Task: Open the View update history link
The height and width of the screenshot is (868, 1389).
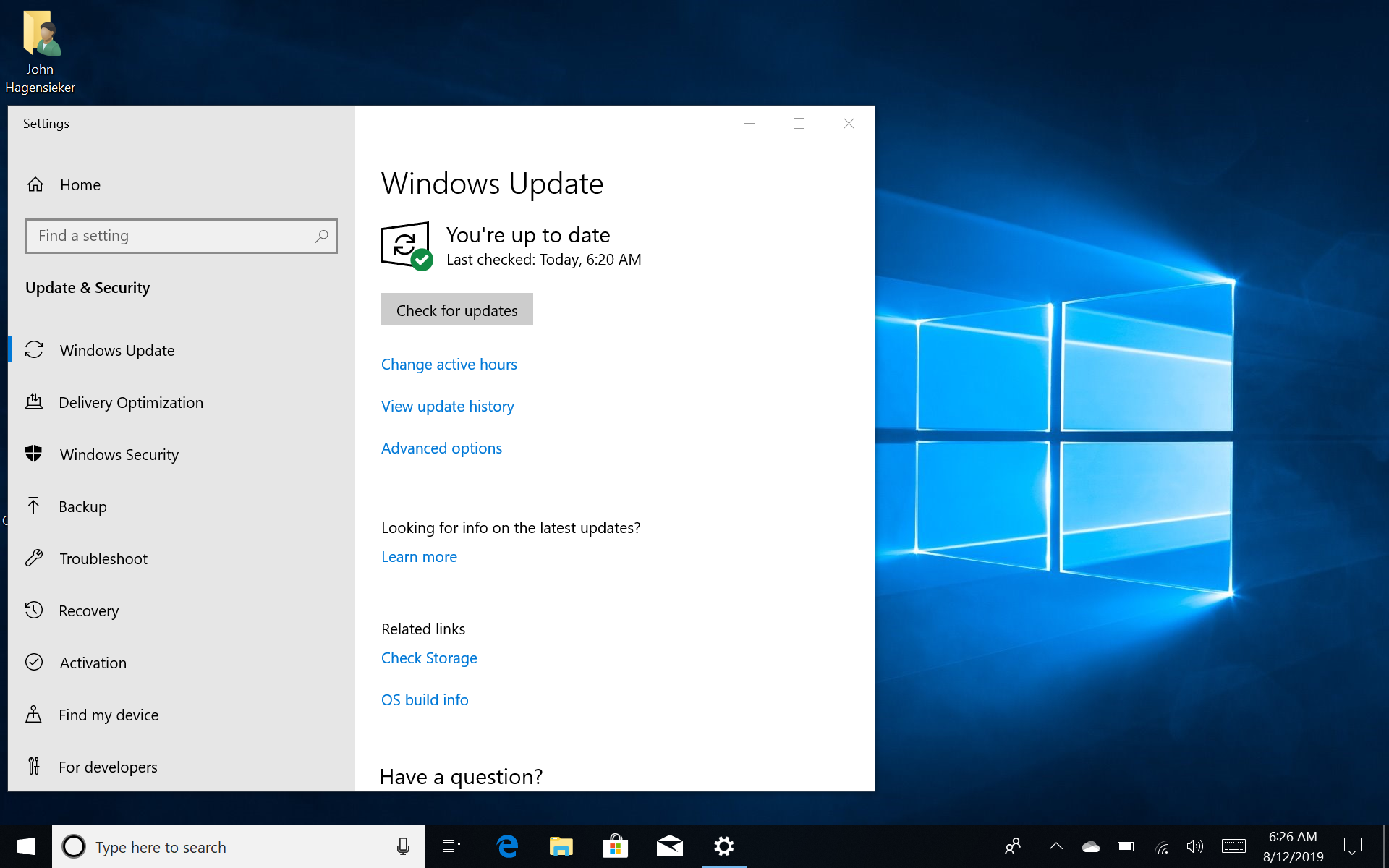Action: [x=448, y=407]
